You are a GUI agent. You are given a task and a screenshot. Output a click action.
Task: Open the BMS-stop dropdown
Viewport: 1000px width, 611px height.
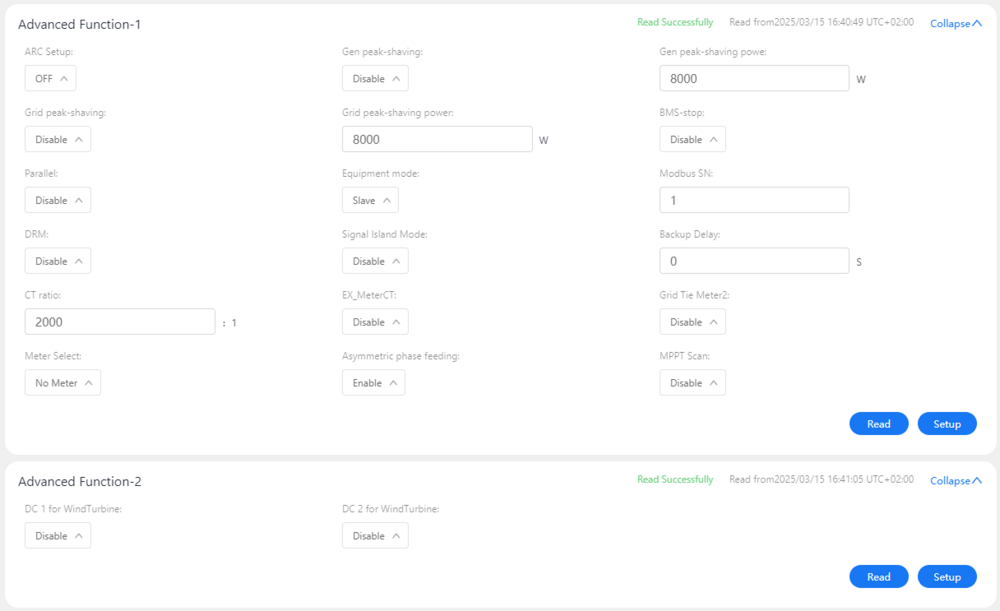pyautogui.click(x=692, y=140)
